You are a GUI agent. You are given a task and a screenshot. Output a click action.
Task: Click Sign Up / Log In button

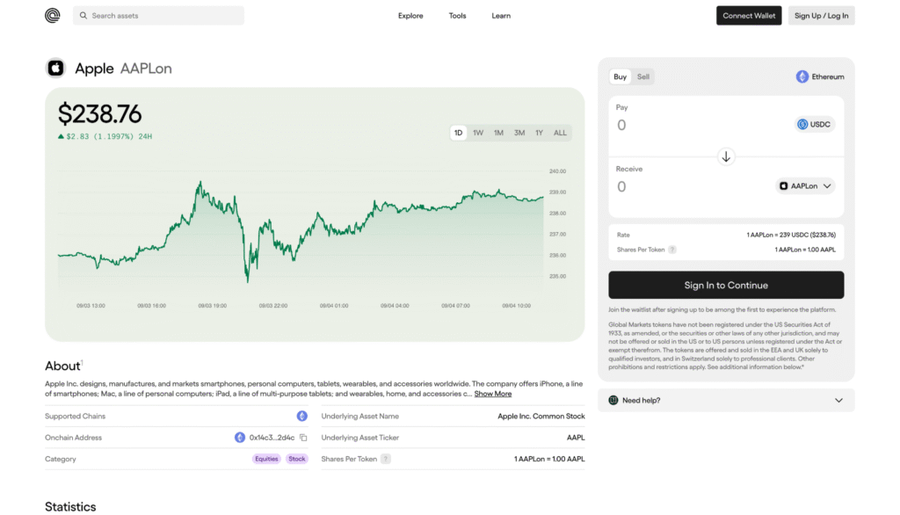click(821, 16)
